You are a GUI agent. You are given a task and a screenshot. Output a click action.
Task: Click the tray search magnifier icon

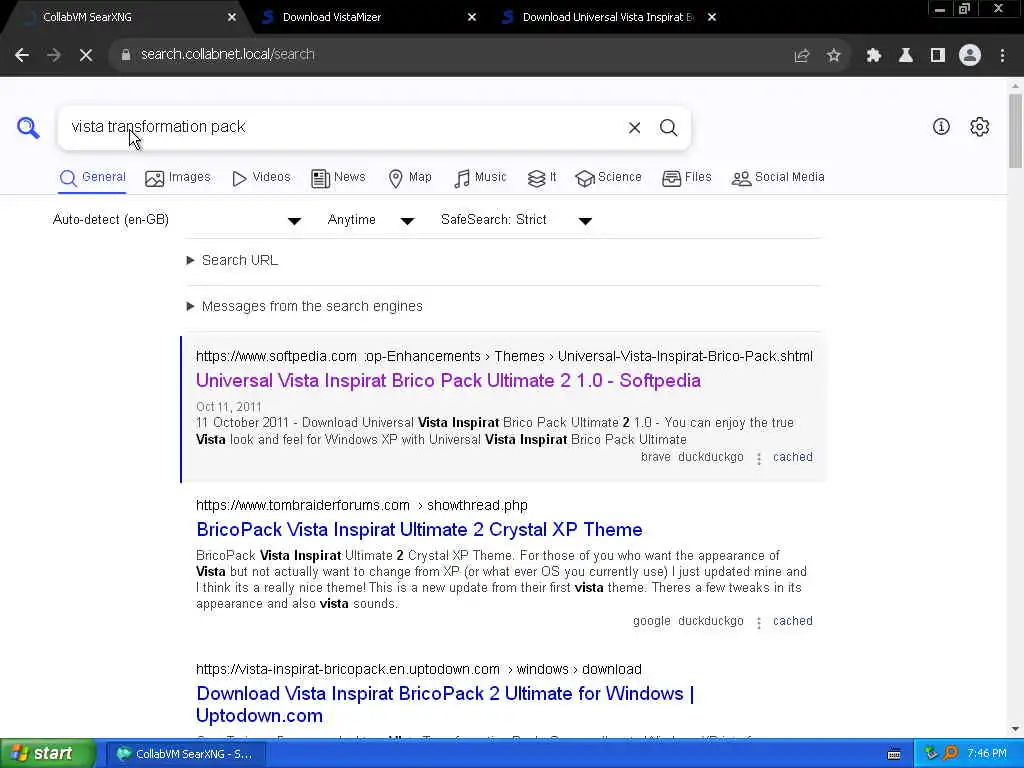pyautogui.click(x=950, y=753)
